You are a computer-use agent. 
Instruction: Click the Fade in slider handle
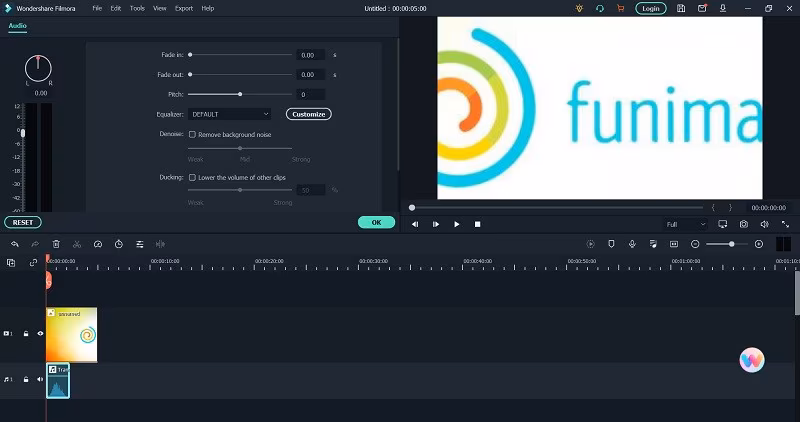(x=190, y=55)
